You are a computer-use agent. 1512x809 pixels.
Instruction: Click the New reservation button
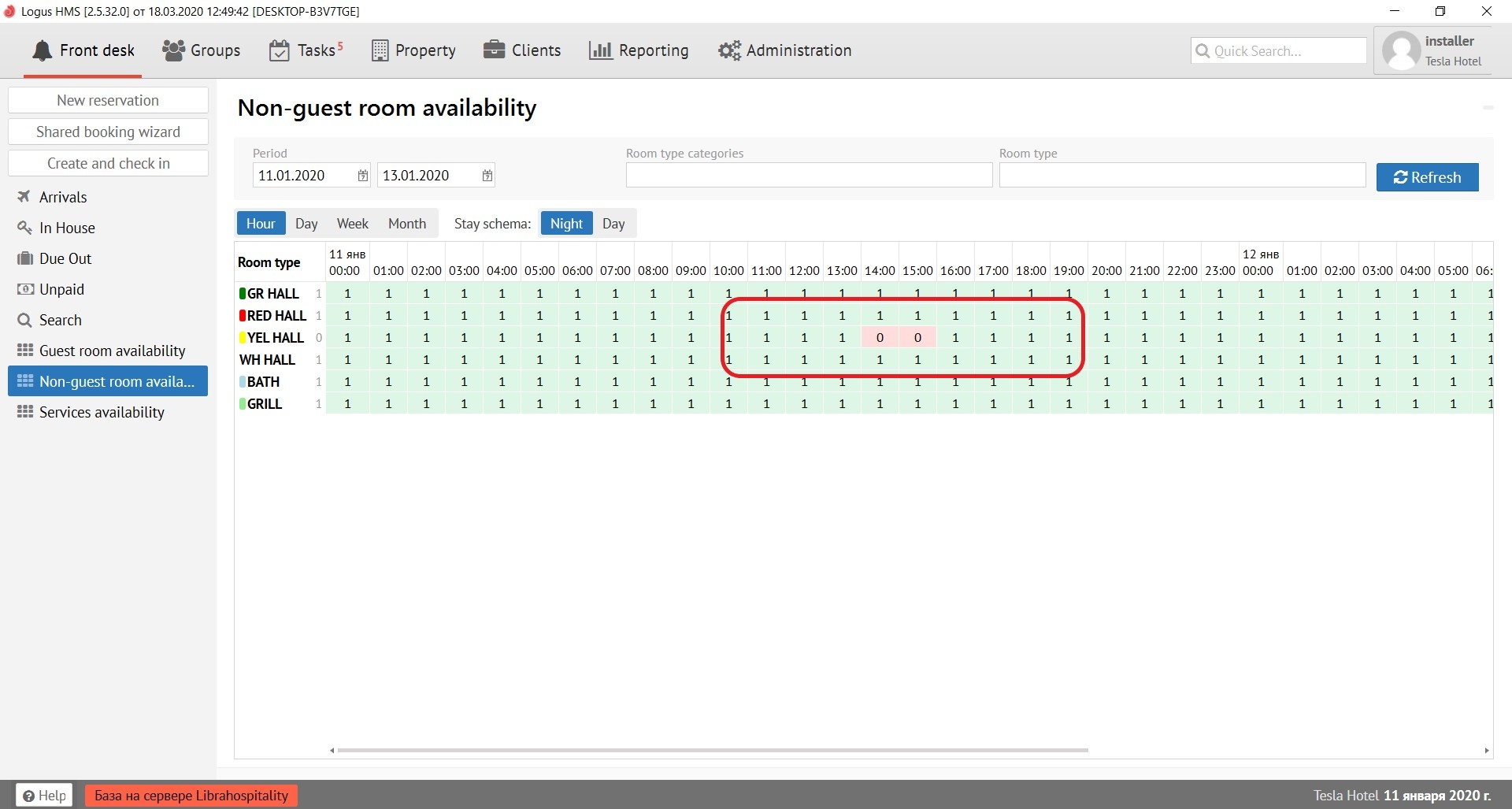tap(108, 100)
